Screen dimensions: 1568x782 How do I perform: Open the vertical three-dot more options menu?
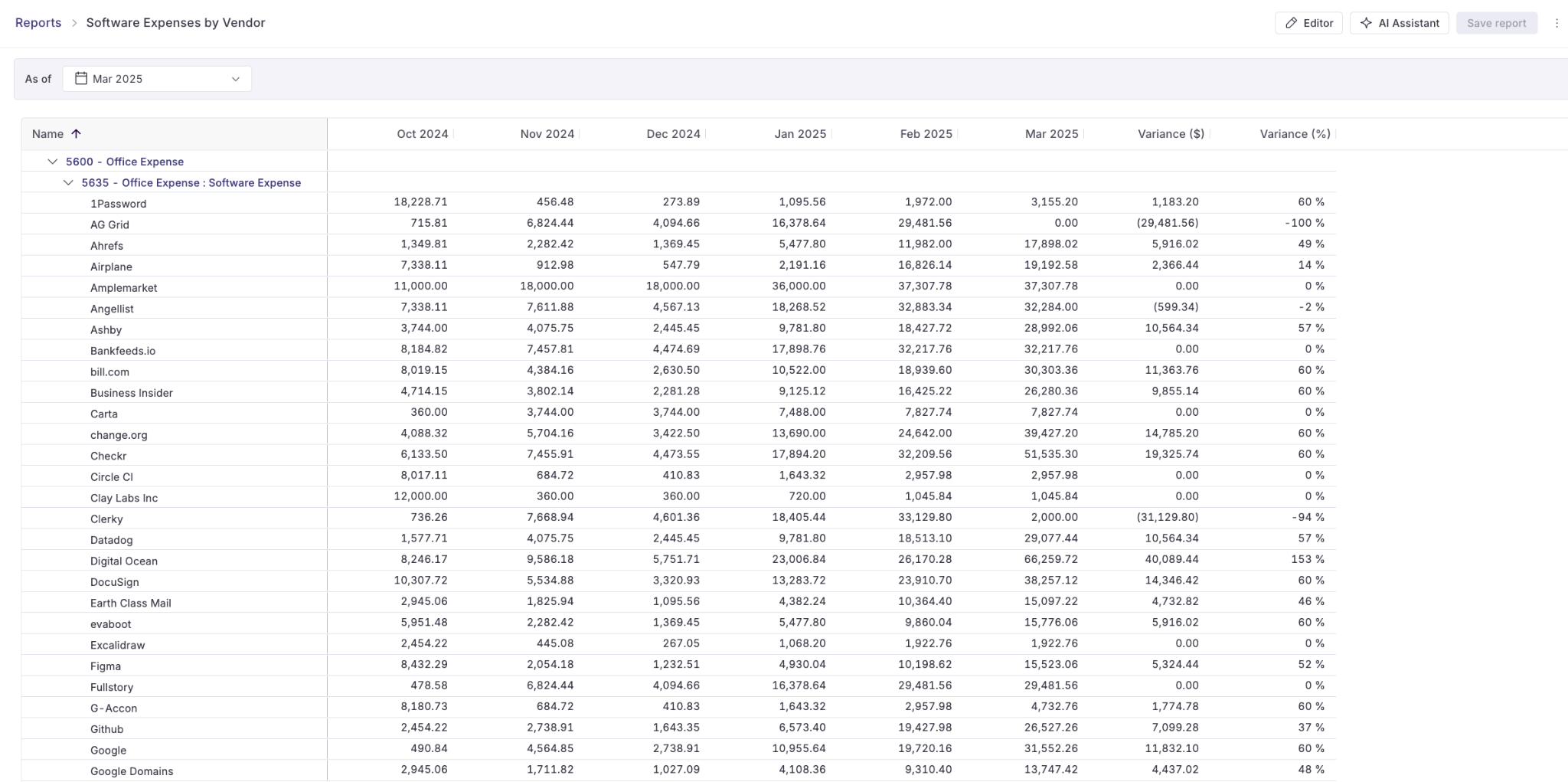tap(1557, 23)
